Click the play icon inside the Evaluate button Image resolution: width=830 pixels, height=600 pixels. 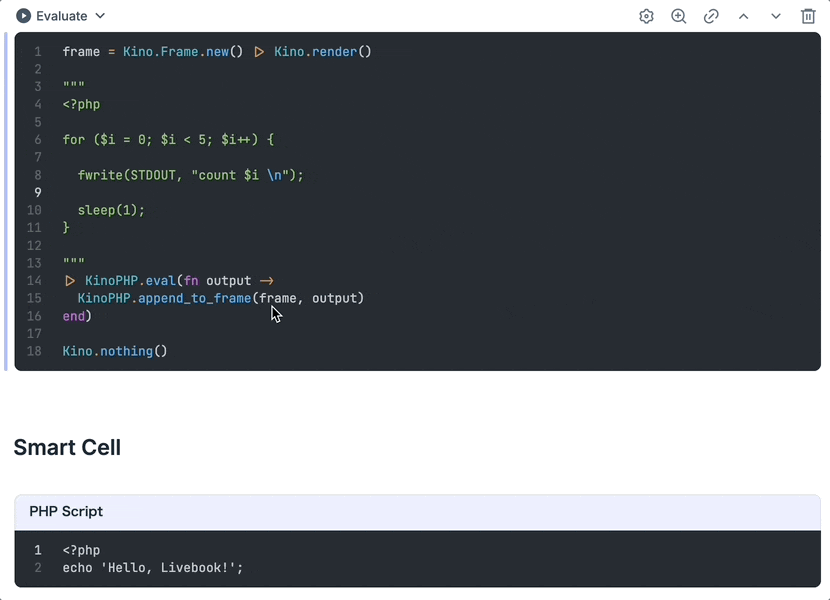[22, 16]
